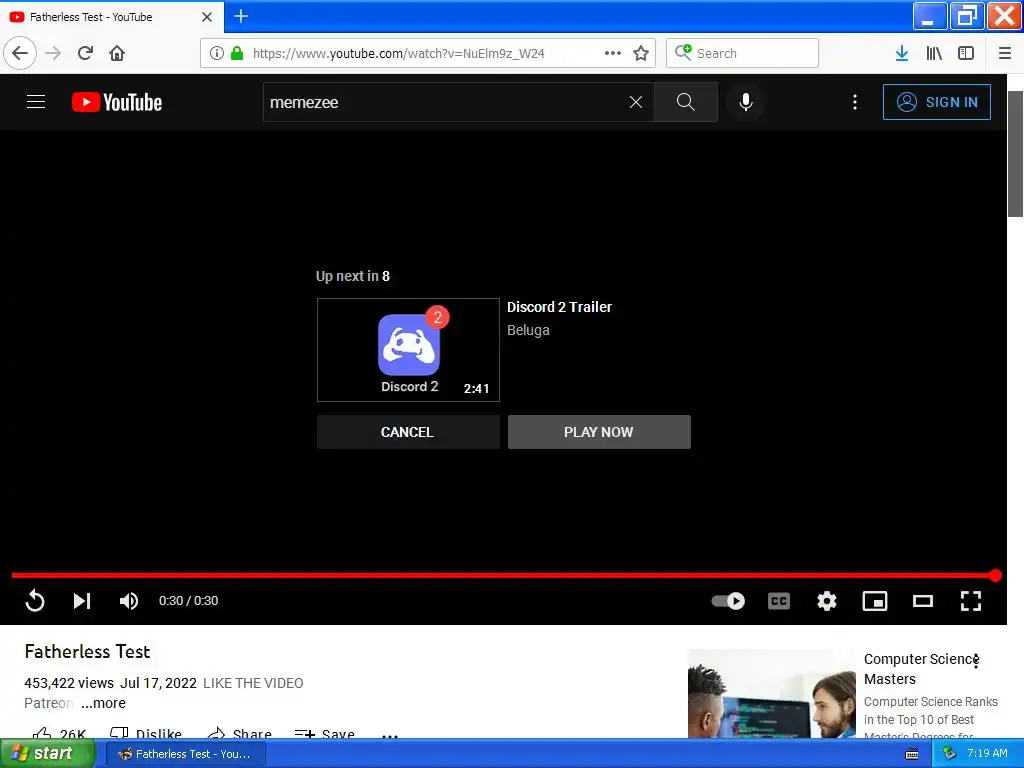Enter fullscreen mode
Viewport: 1024px width, 768px height.
point(971,601)
